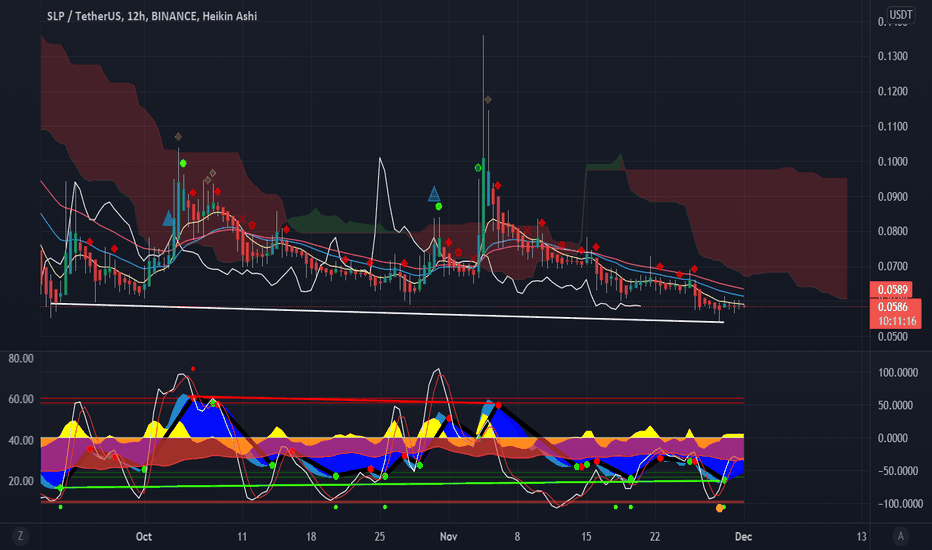The height and width of the screenshot is (550, 932).
Task: Click the 0.1000 price axis value
Action: pyautogui.click(x=893, y=161)
